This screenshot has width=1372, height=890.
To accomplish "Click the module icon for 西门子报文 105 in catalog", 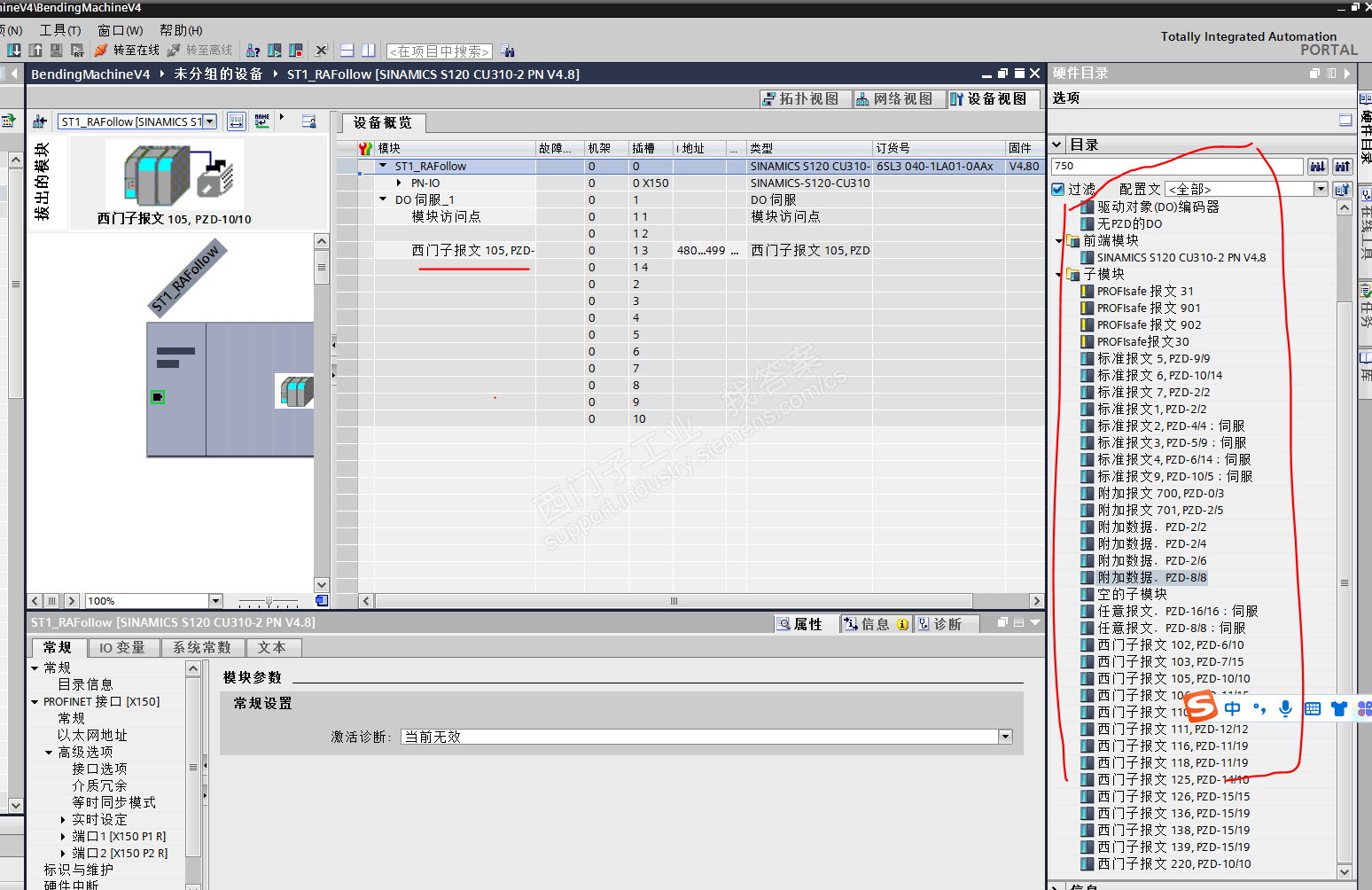I will [x=1087, y=679].
